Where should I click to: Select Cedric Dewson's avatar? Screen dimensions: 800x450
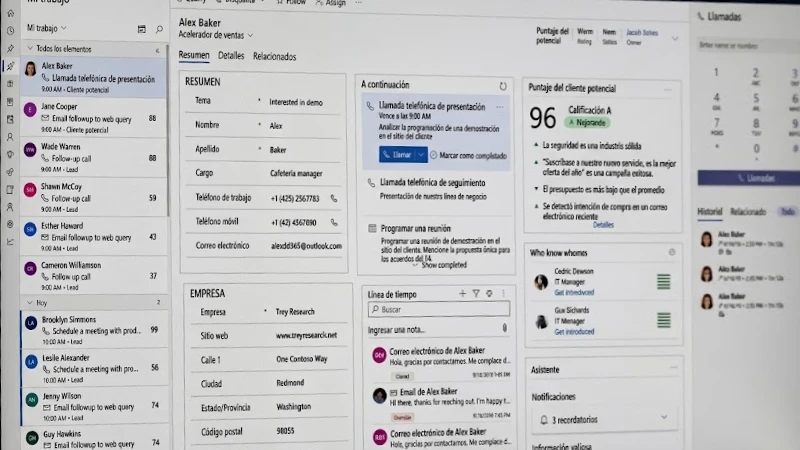(541, 282)
